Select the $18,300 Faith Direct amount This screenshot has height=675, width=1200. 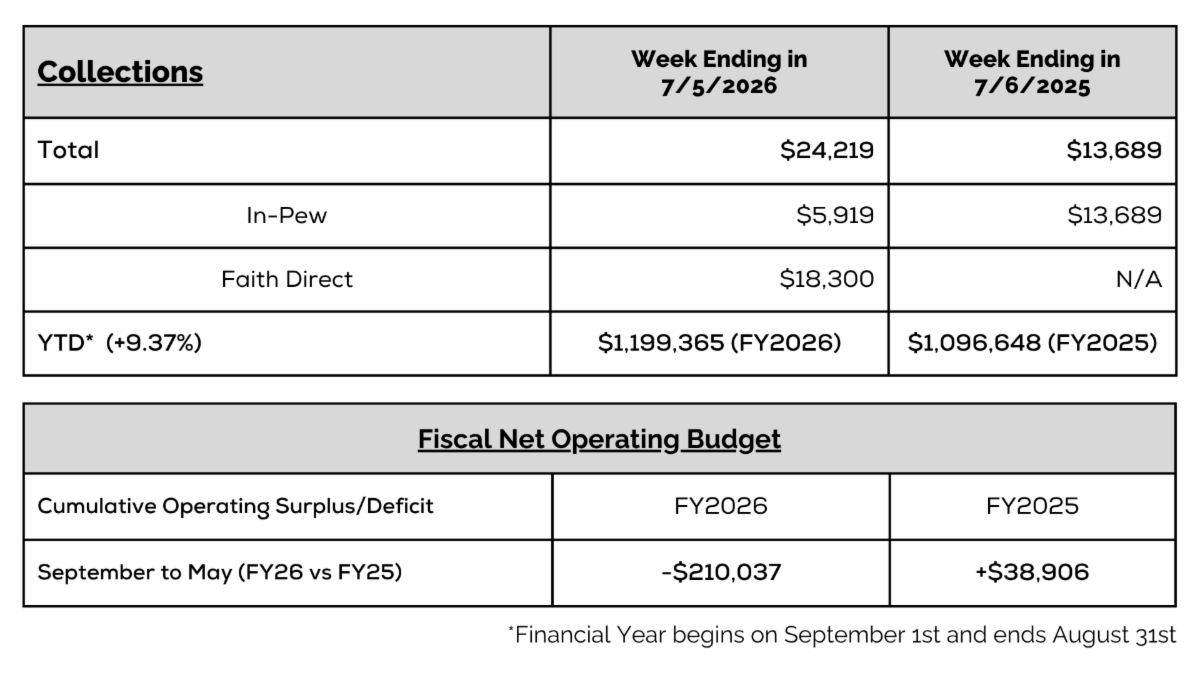click(827, 279)
